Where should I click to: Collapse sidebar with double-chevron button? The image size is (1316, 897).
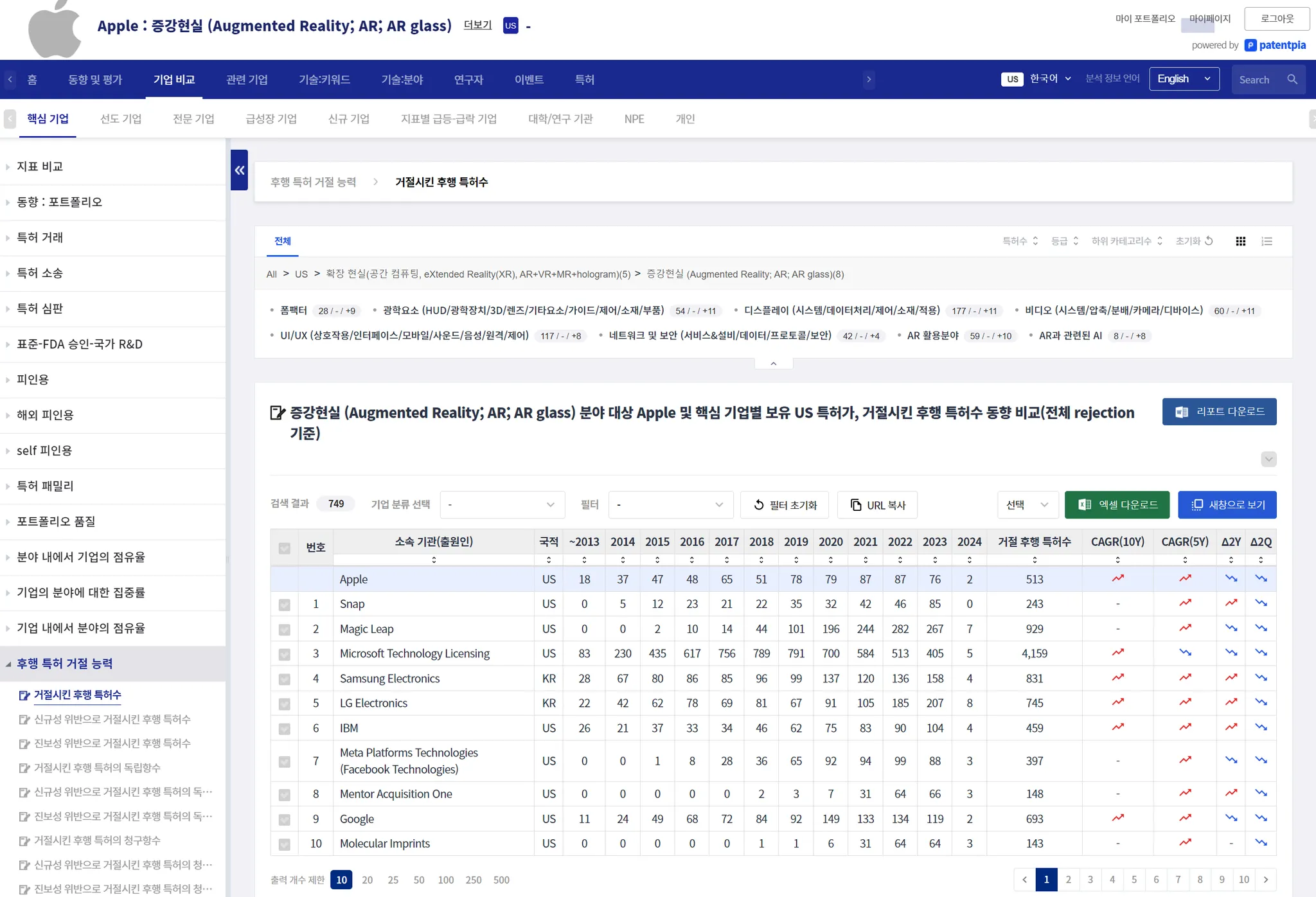click(x=239, y=170)
